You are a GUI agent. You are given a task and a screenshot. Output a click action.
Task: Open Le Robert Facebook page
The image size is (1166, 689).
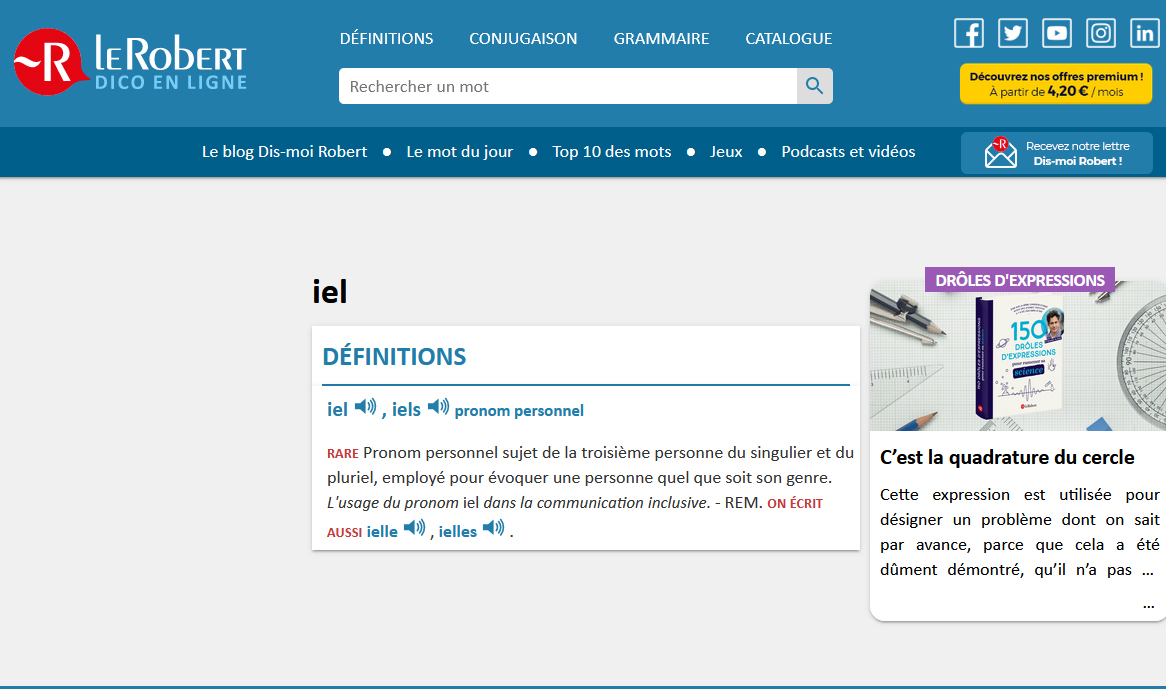[969, 33]
